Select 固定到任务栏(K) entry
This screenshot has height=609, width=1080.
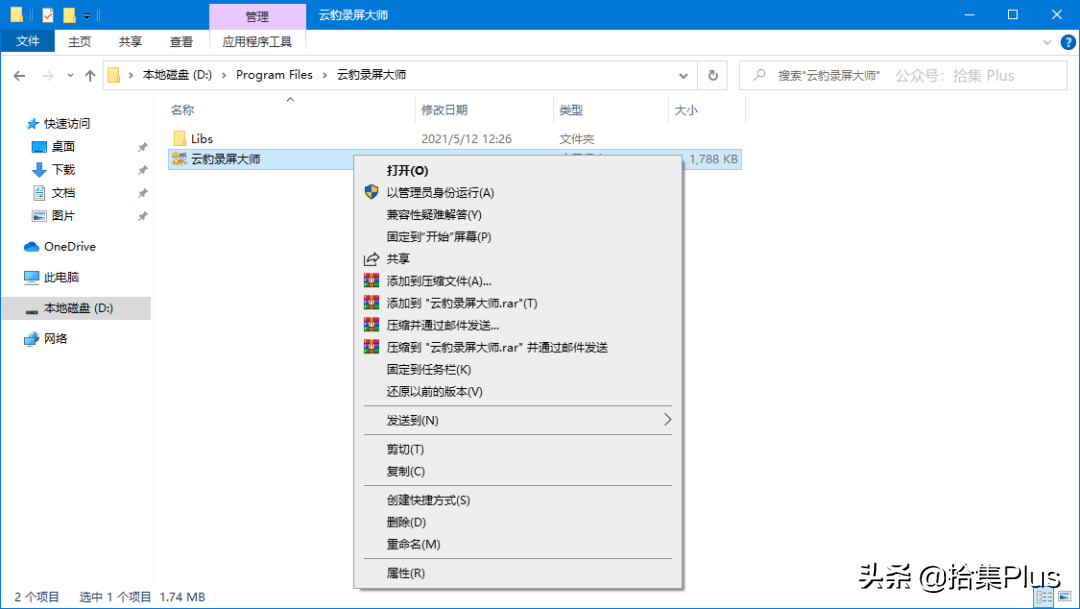[518, 369]
